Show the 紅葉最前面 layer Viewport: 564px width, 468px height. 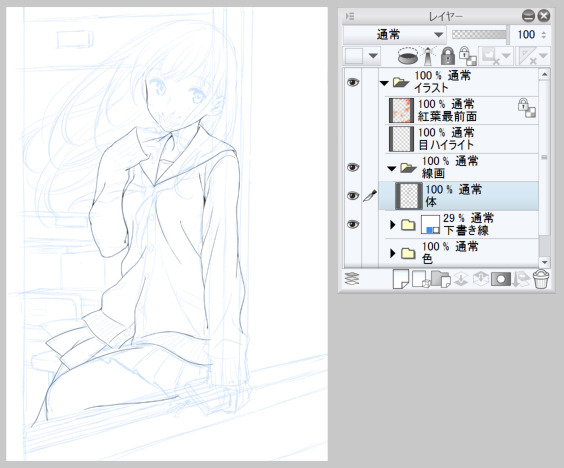(x=353, y=111)
